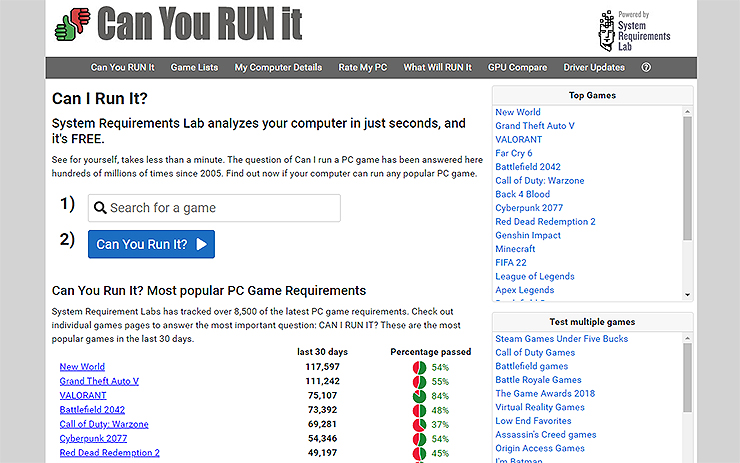740x463 pixels.
Task: Open Red Dead Redemption 2 in Top Games
Action: coord(545,222)
